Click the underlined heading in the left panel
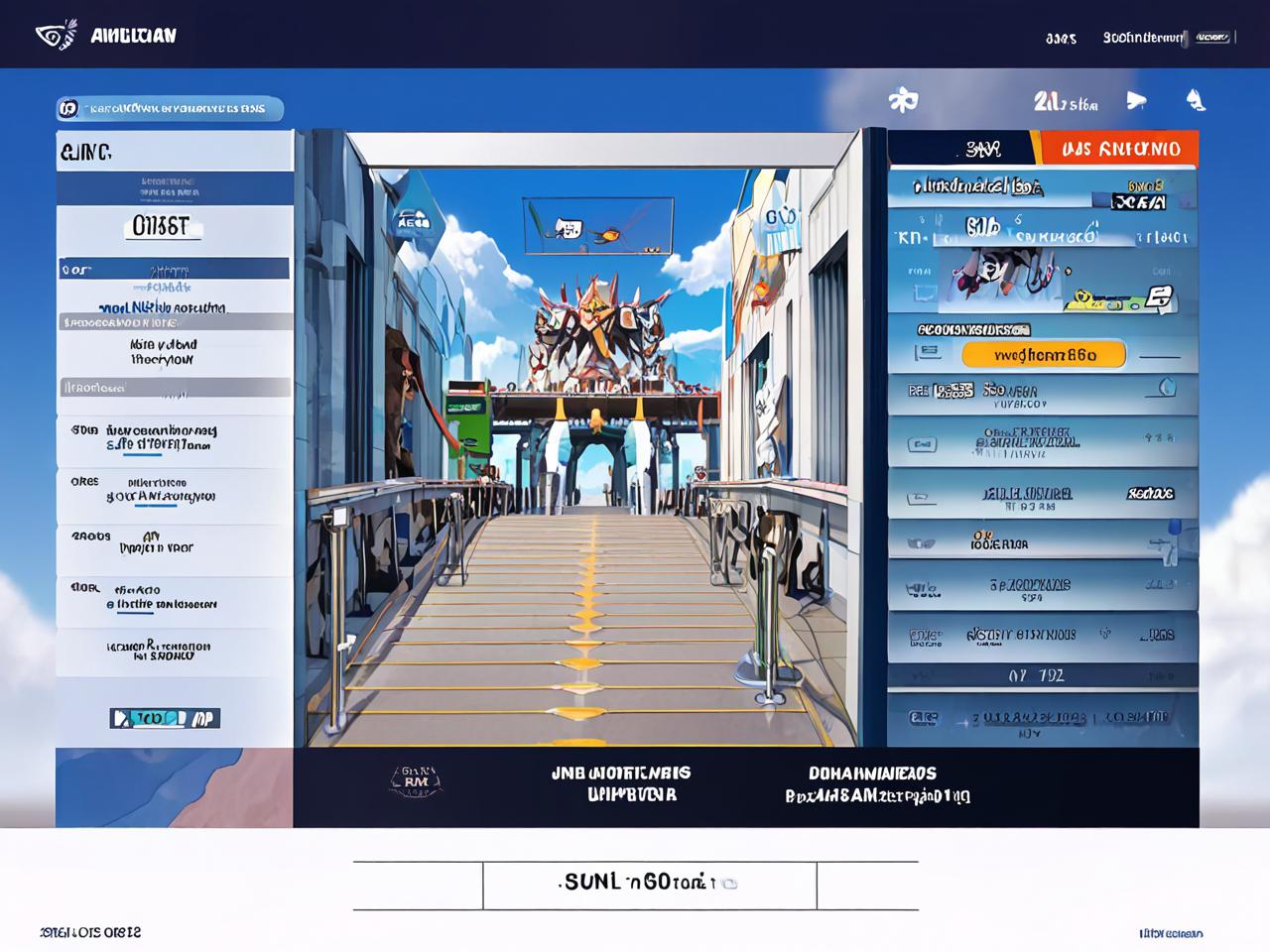 [x=160, y=227]
